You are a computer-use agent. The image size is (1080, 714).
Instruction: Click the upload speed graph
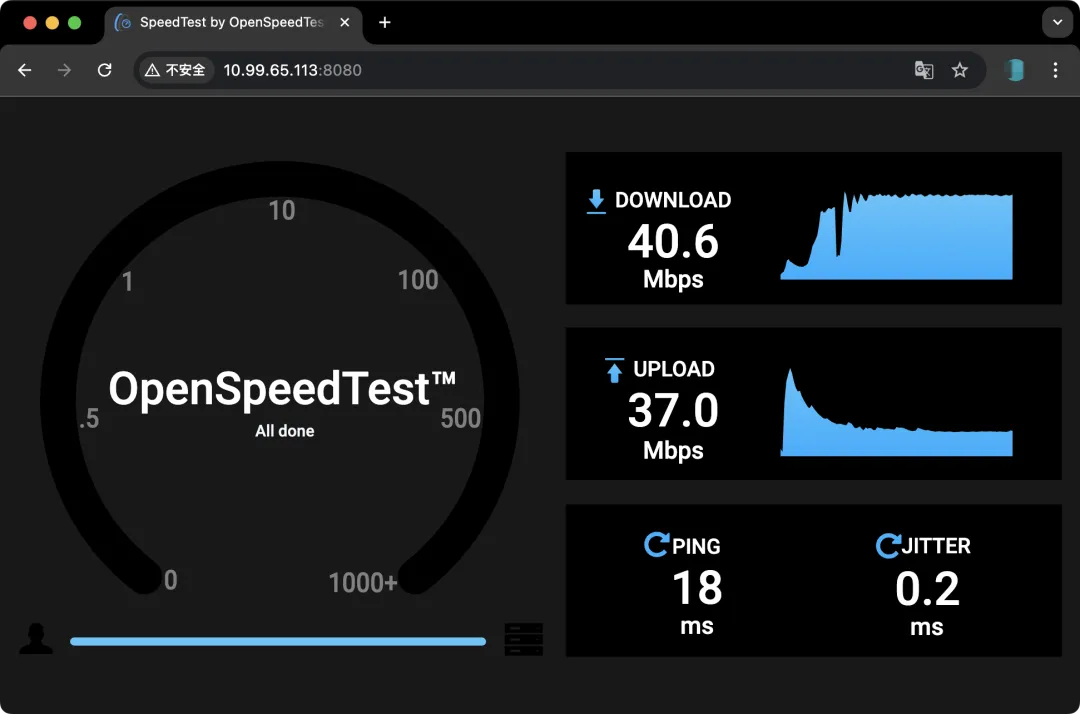click(896, 412)
